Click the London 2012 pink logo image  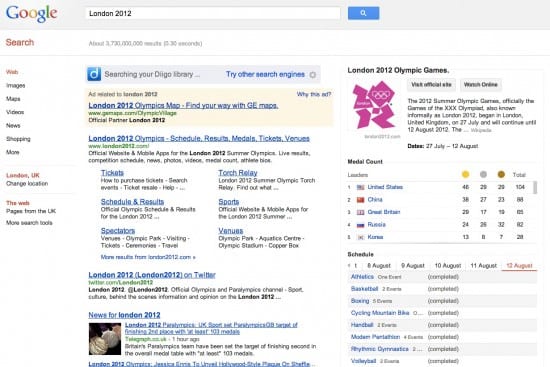pyautogui.click(x=374, y=105)
